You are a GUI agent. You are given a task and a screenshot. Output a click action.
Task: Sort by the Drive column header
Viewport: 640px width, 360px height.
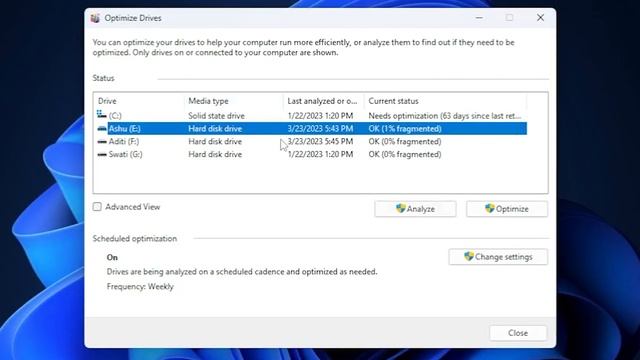click(x=107, y=101)
